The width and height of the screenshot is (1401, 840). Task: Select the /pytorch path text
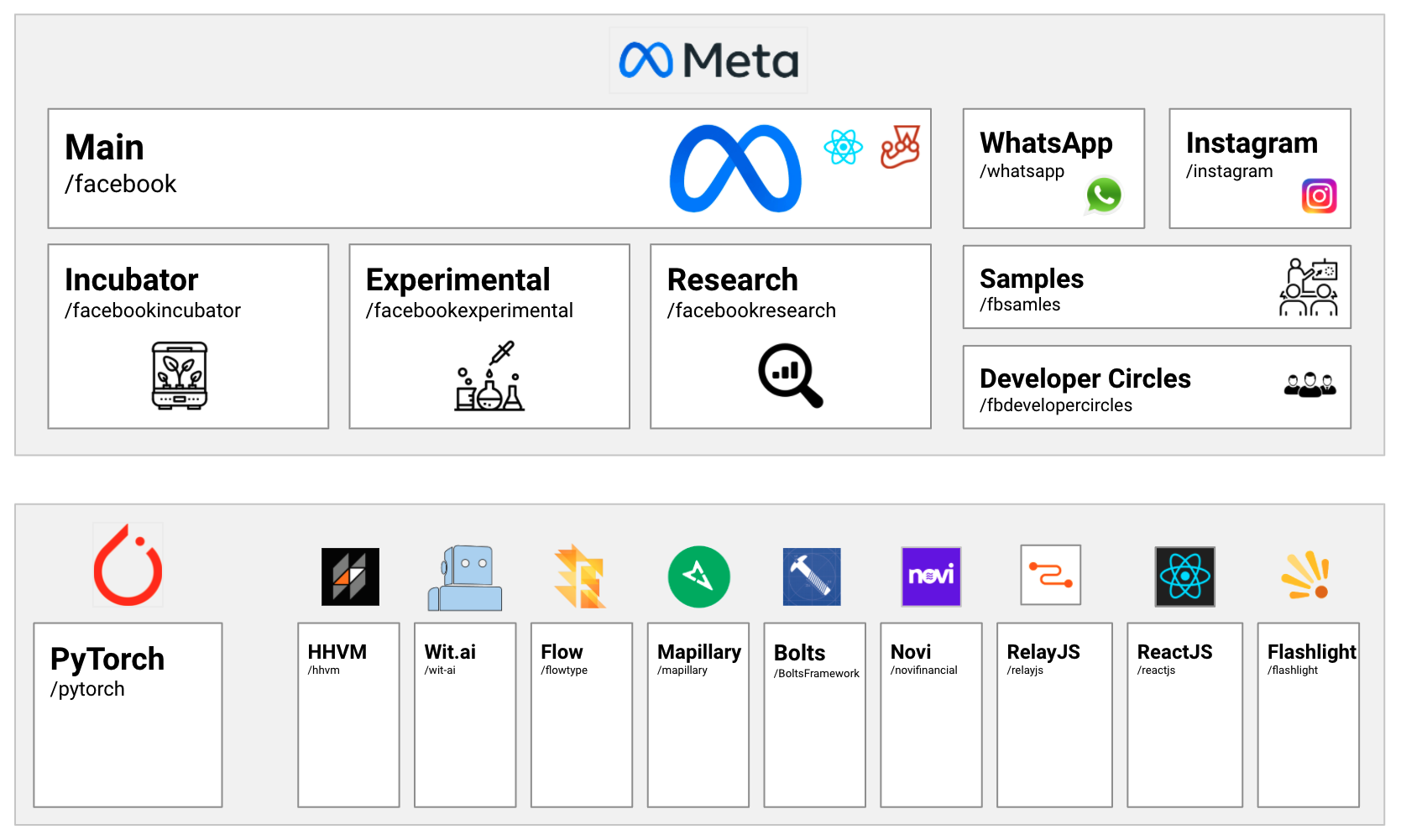87,689
